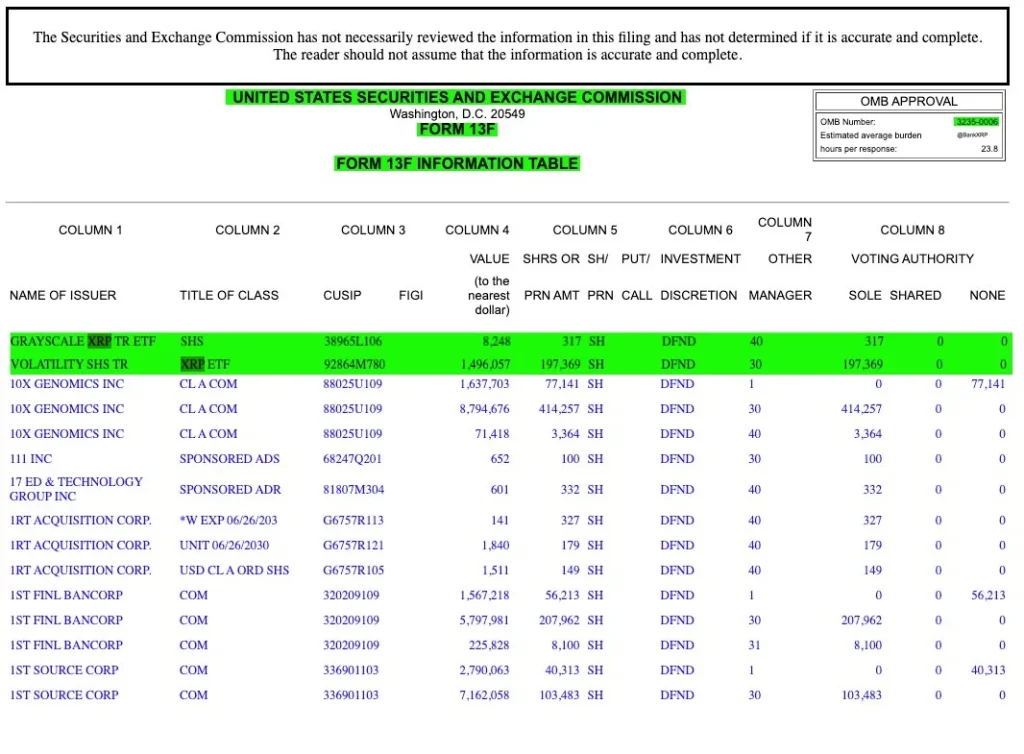Click the 'PRN AMT' column label
The height and width of the screenshot is (754, 1024).
[x=551, y=295]
